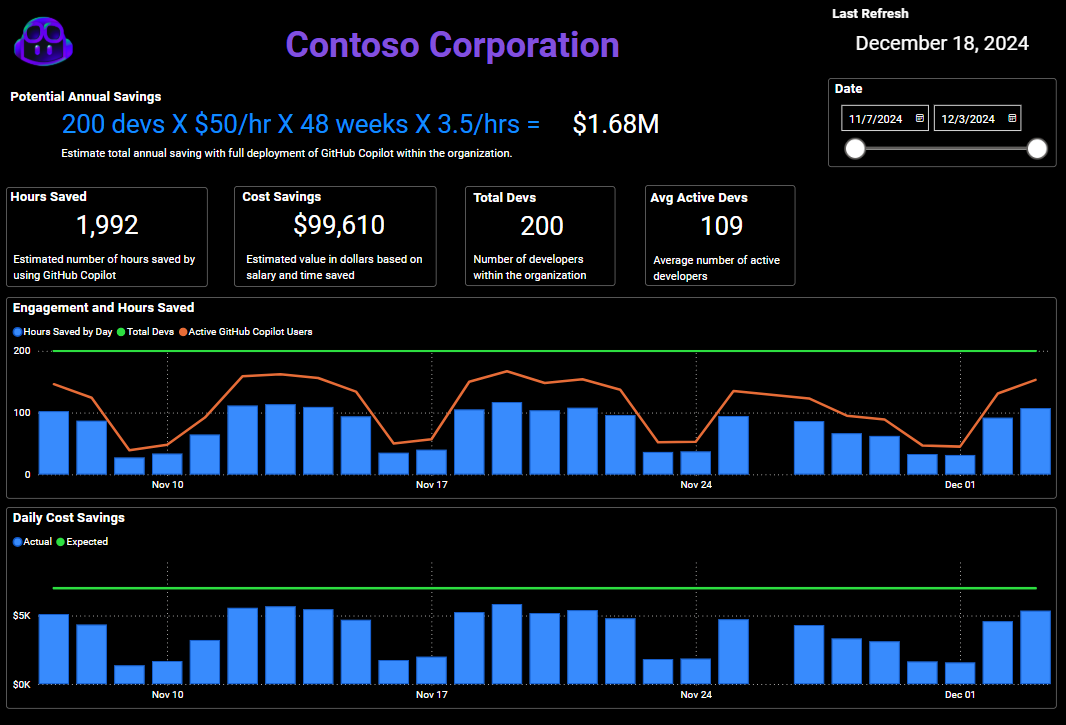Click the Daily Cost Savings chart title

(x=69, y=518)
